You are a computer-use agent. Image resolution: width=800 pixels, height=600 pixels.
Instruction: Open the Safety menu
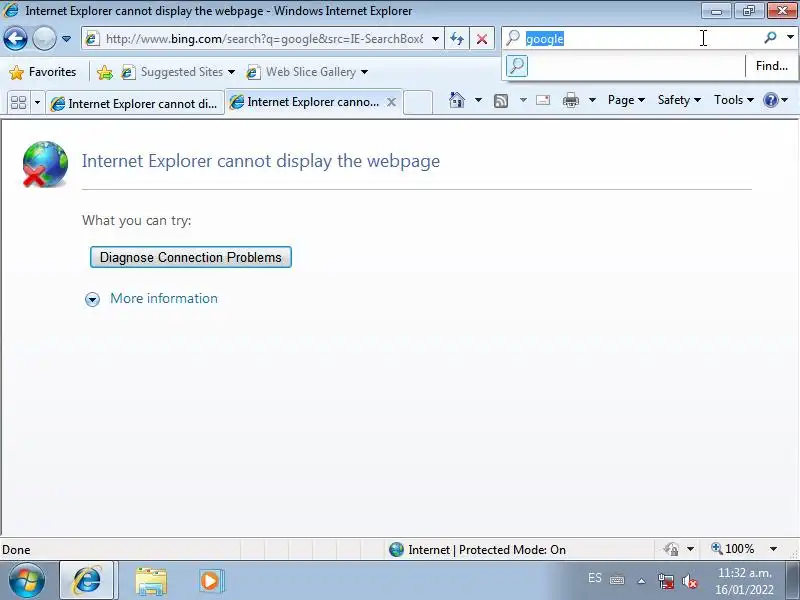point(679,100)
